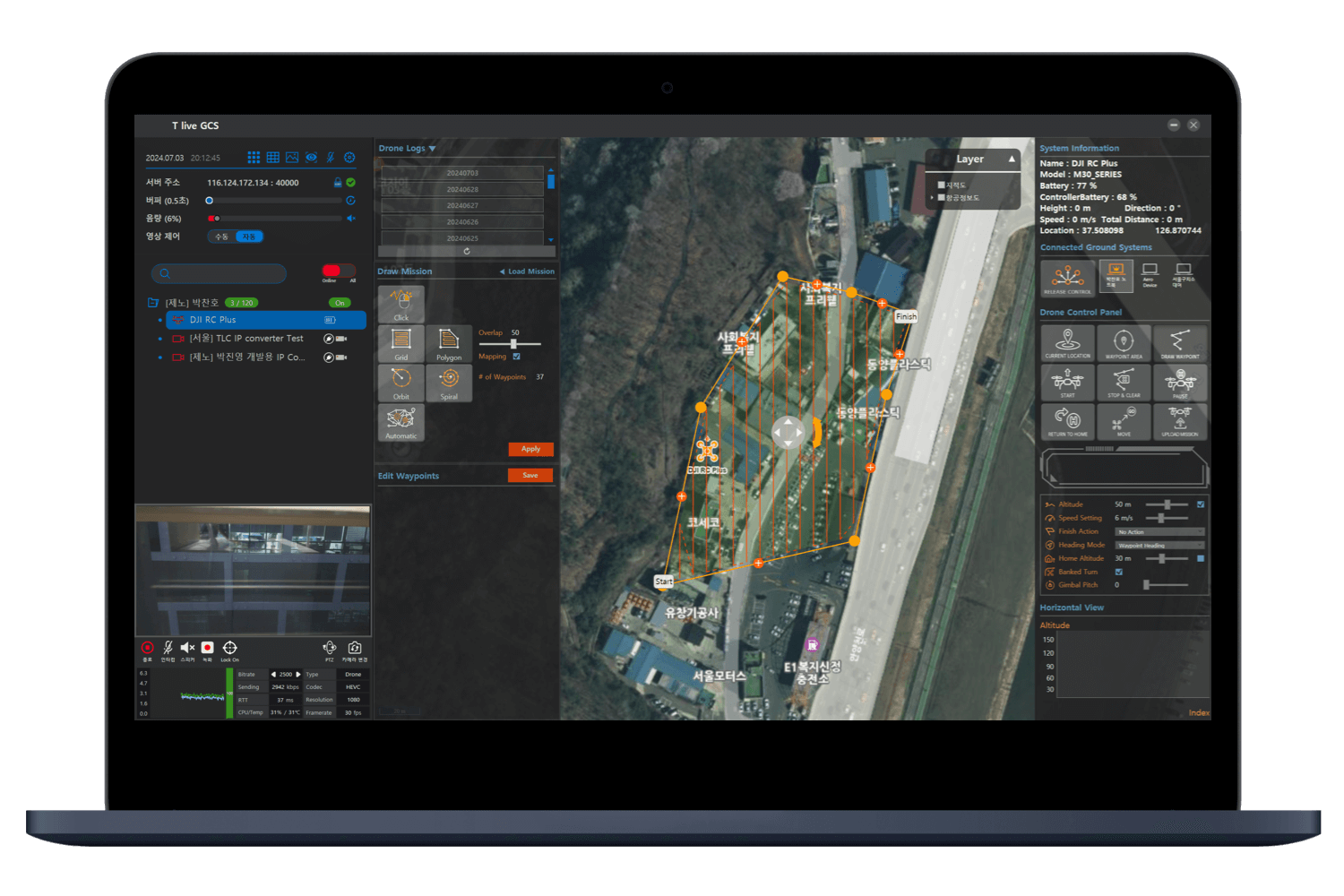The height and width of the screenshot is (896, 1344).
Task: Select the Automatic mission tool
Action: pos(401,423)
